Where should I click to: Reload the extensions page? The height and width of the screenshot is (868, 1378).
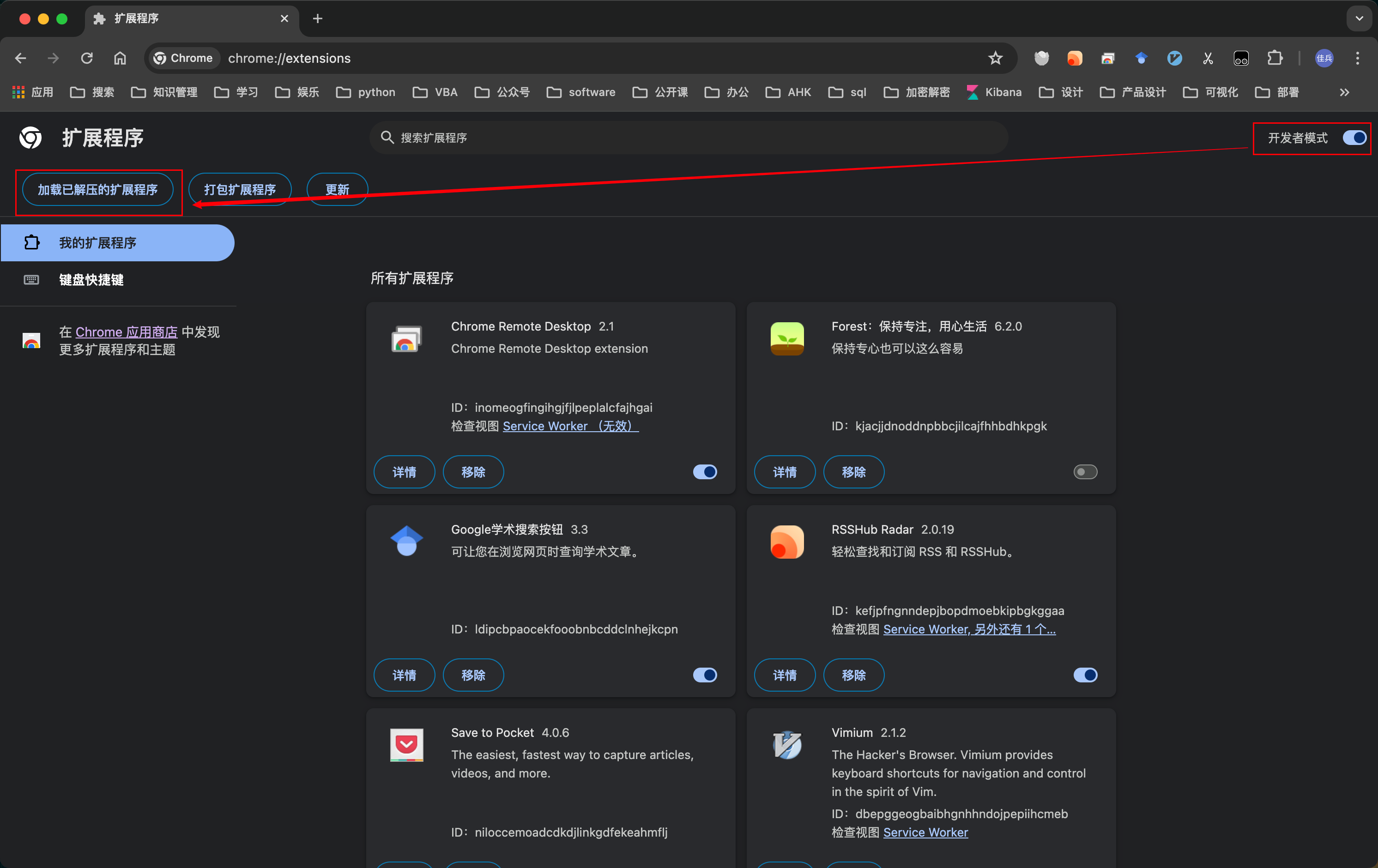pos(86,58)
